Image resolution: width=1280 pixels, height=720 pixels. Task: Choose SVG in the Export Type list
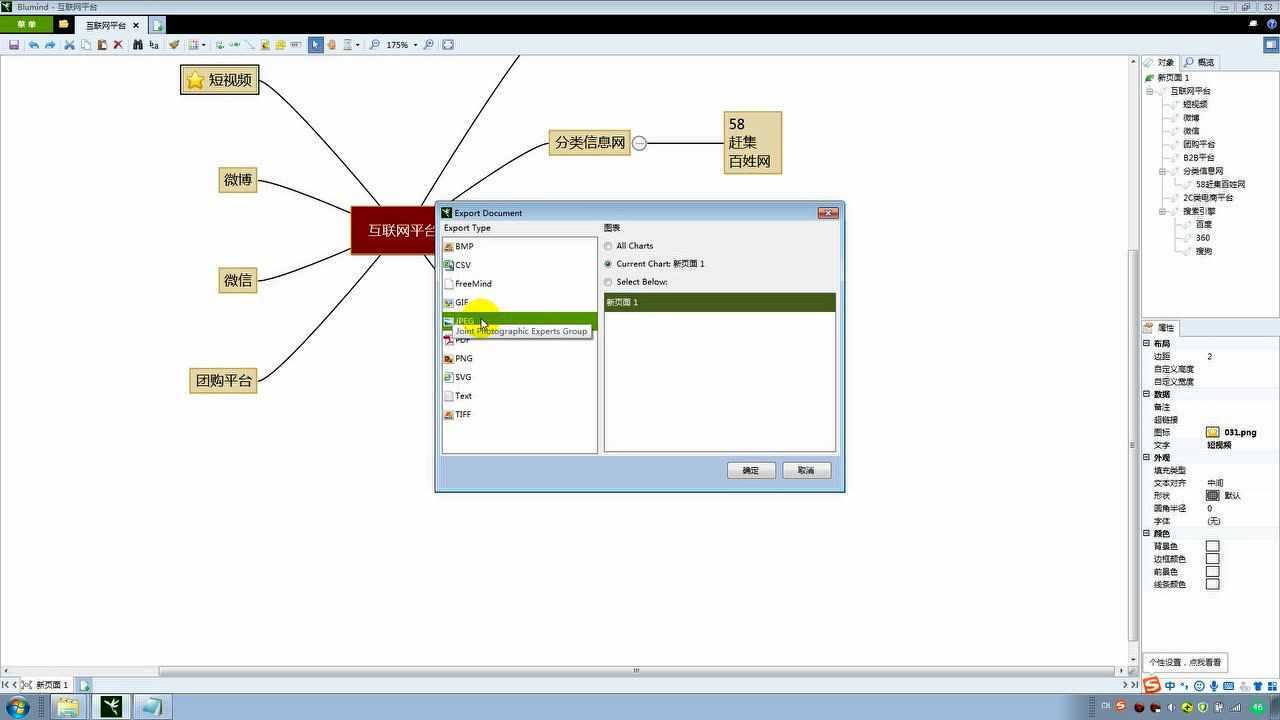pyautogui.click(x=462, y=377)
